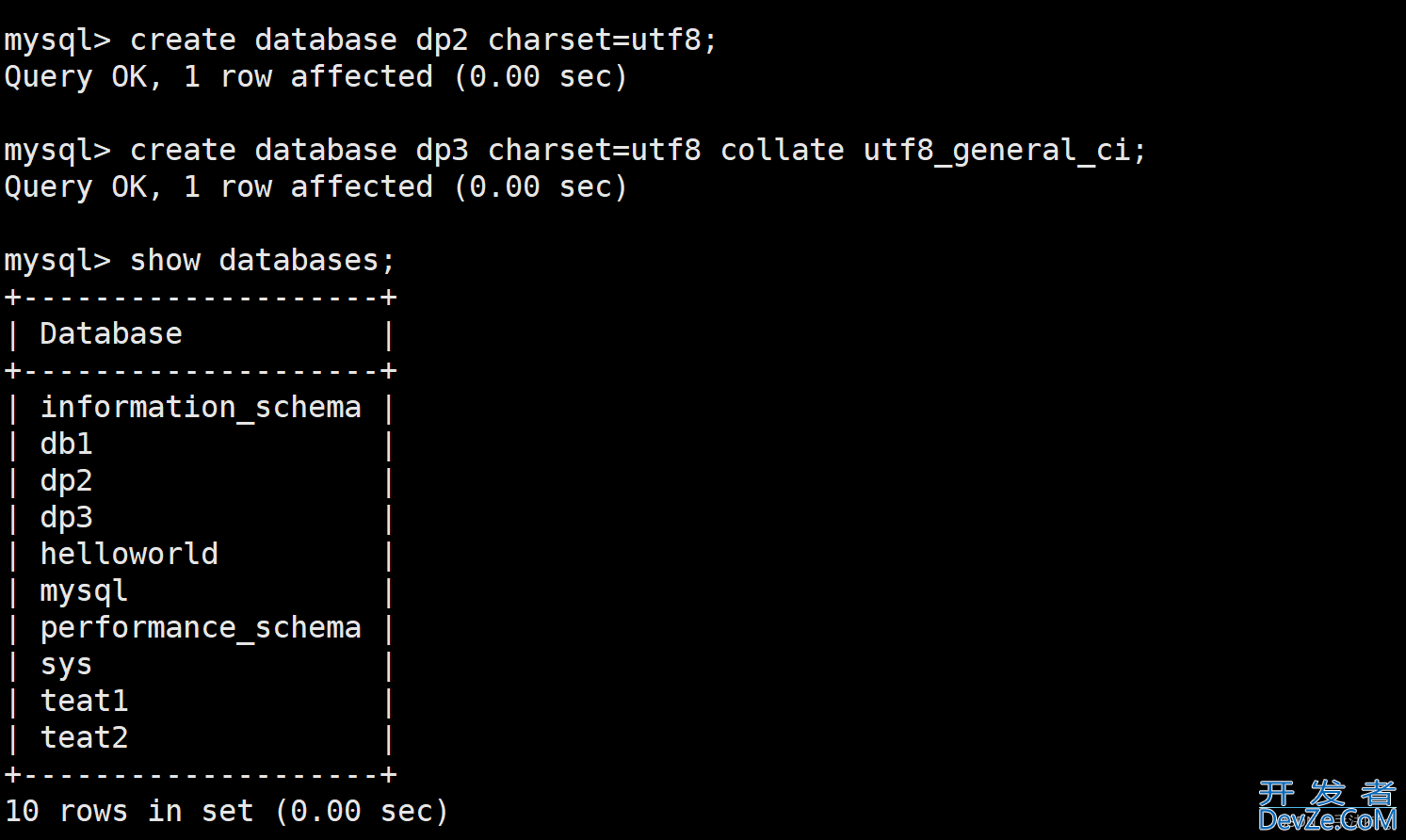The width and height of the screenshot is (1406, 840).
Task: Click the teat2 database entry
Action: [x=84, y=737]
